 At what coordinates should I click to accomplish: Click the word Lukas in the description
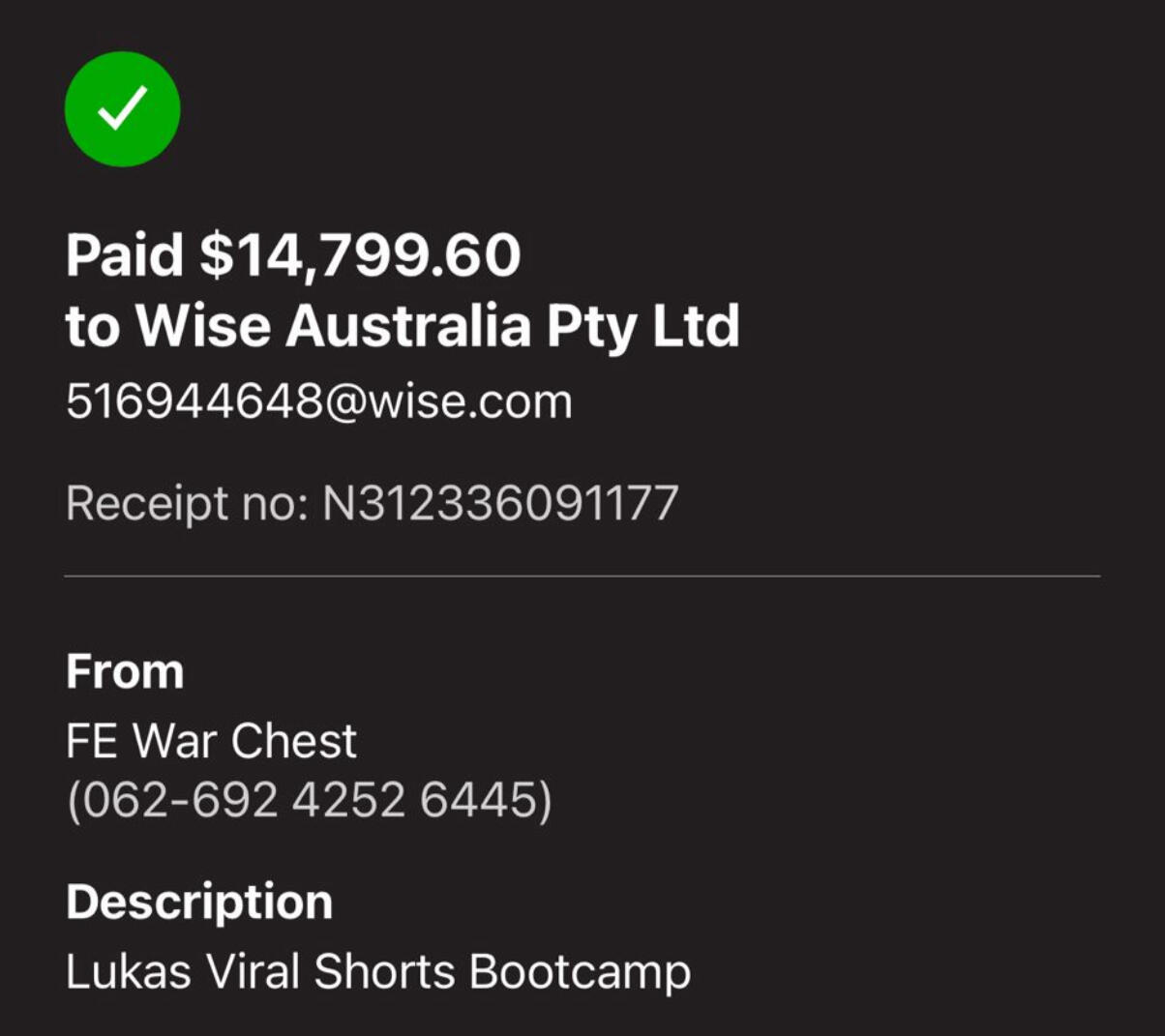point(129,971)
